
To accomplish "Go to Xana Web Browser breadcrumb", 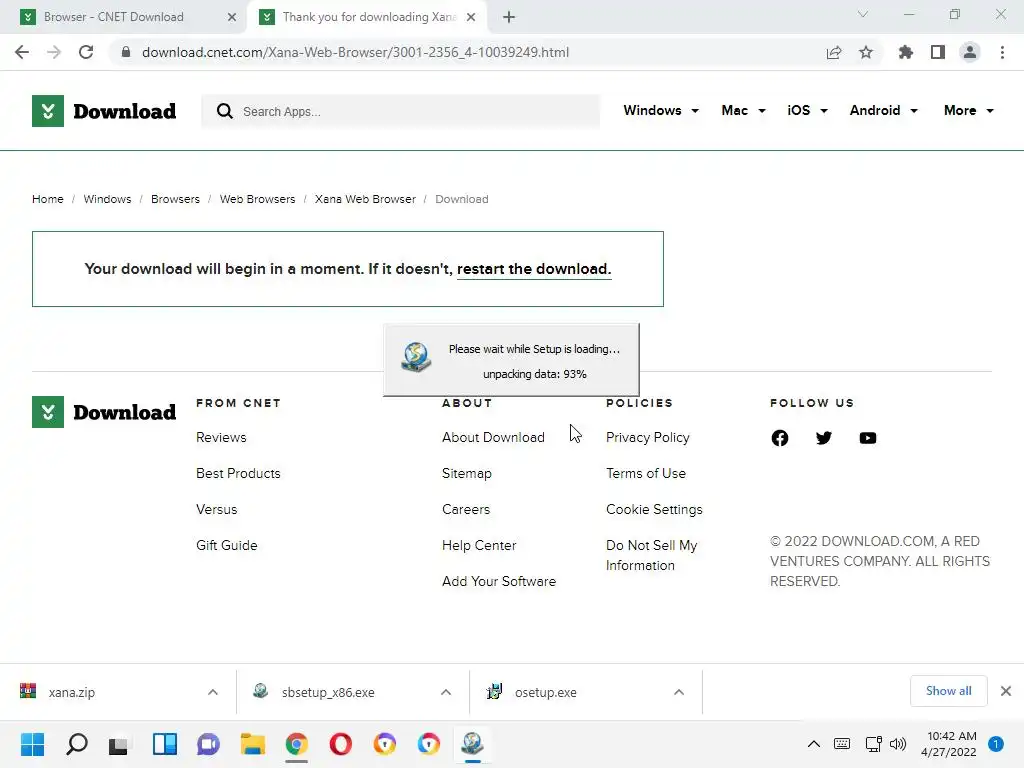I will (x=365, y=199).
